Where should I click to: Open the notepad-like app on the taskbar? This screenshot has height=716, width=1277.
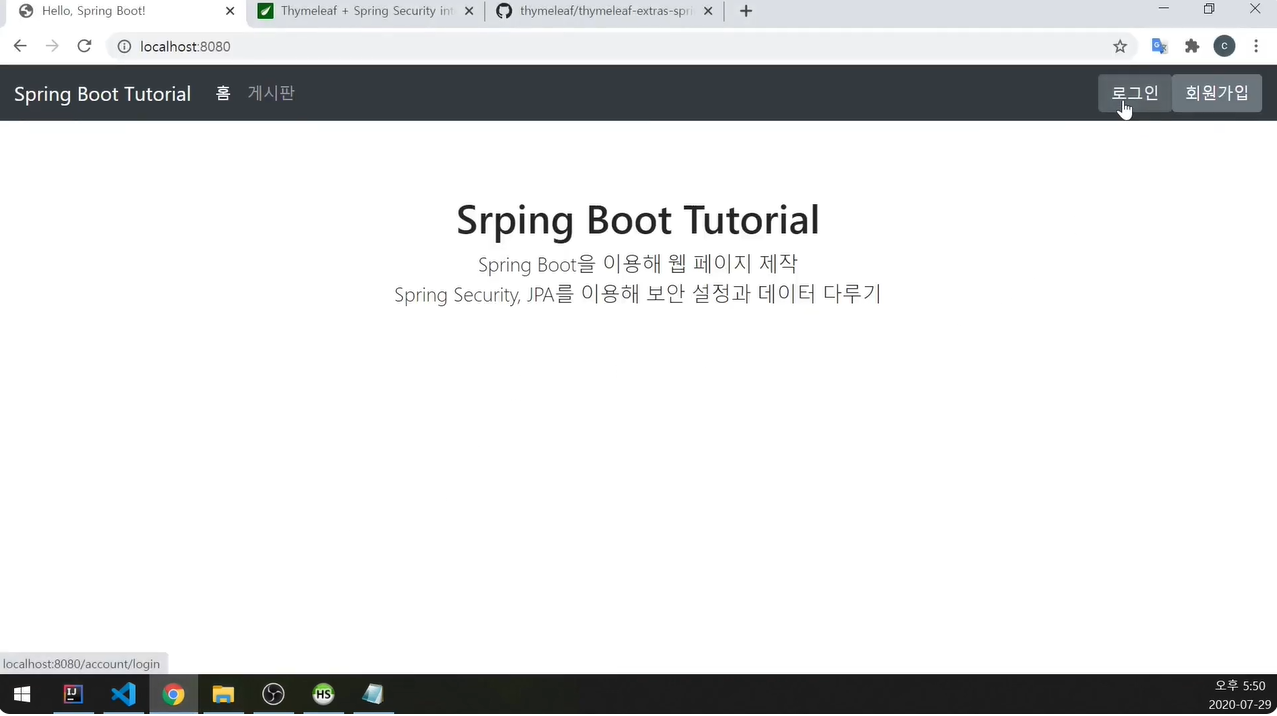(x=373, y=694)
